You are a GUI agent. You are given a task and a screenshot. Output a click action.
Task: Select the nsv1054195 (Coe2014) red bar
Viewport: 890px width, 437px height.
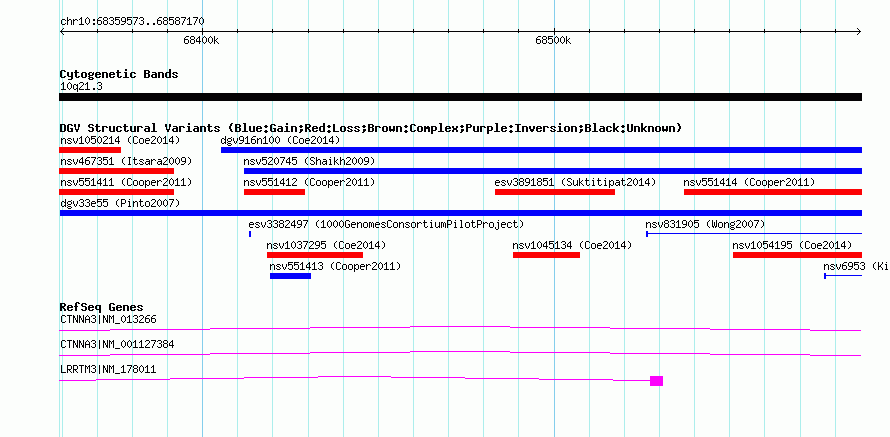click(797, 255)
